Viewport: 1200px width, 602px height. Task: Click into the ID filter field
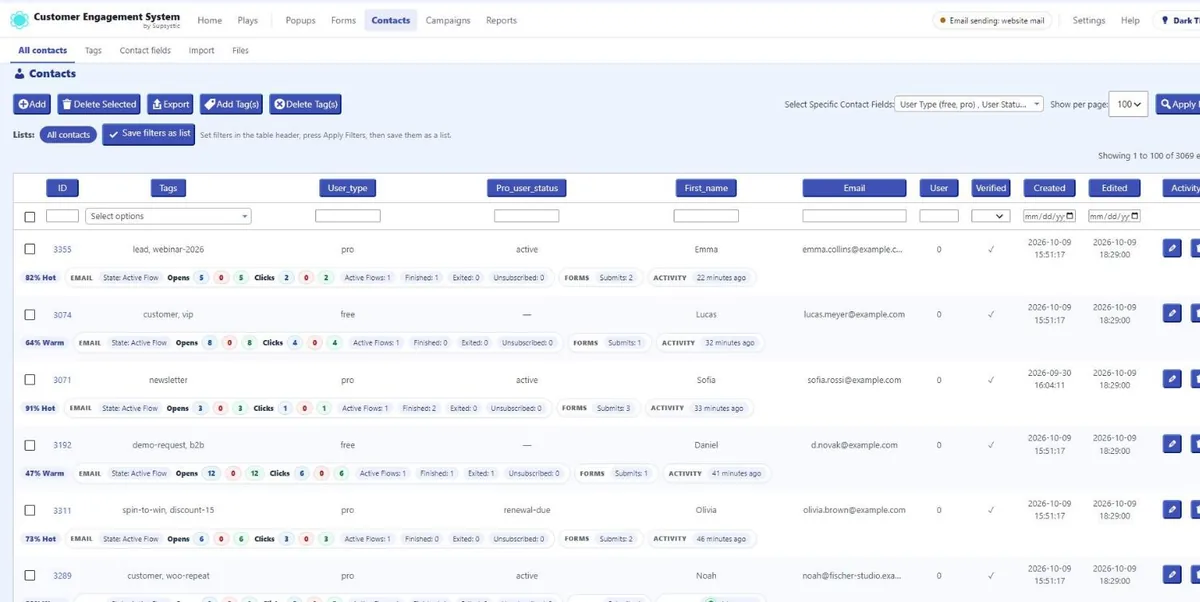62,216
